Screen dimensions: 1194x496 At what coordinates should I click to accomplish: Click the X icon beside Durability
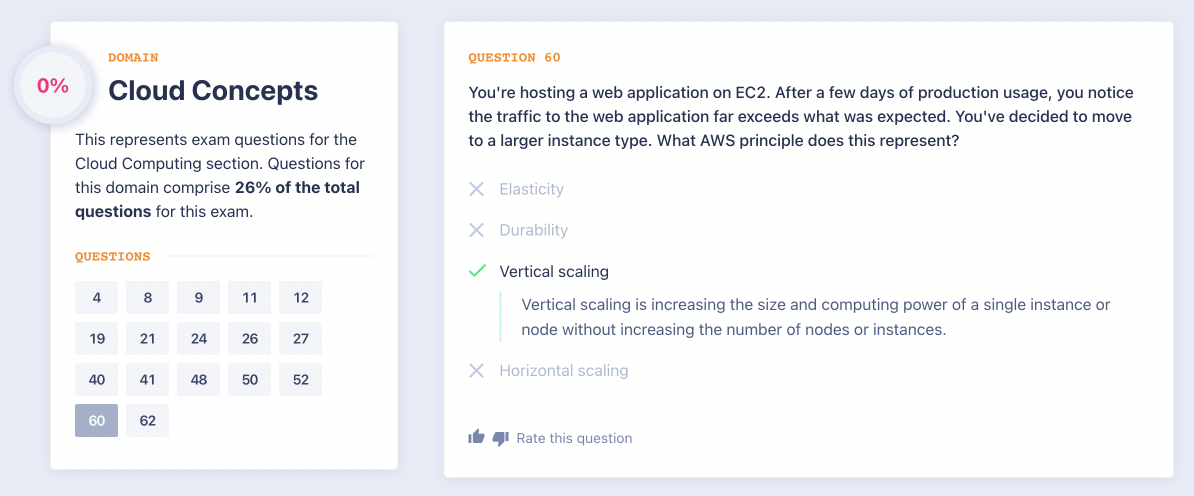point(477,230)
